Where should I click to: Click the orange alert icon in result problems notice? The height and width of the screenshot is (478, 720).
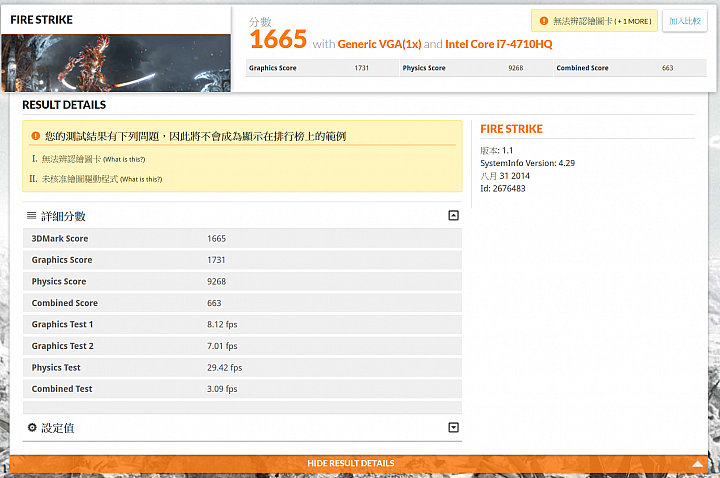[x=35, y=136]
